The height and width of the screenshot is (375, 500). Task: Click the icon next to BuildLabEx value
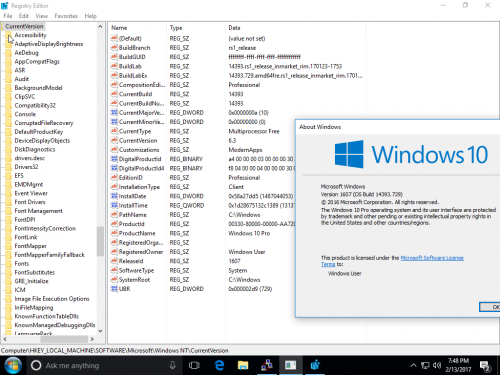pyautogui.click(x=114, y=76)
